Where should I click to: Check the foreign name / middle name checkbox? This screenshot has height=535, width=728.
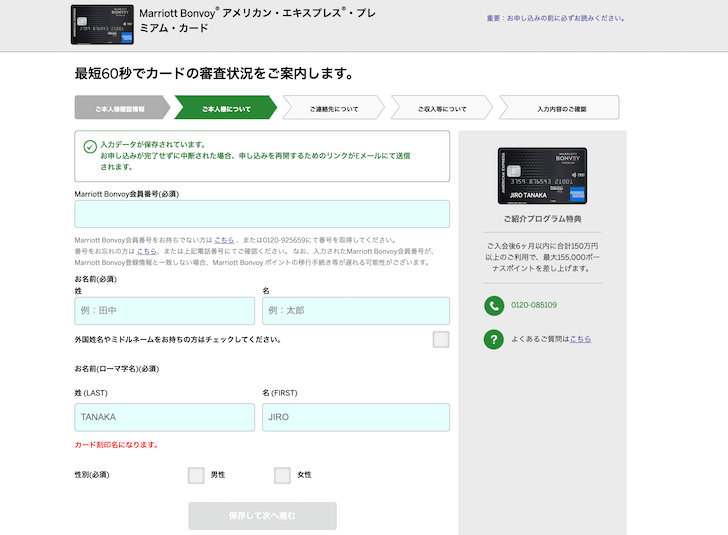click(x=441, y=339)
